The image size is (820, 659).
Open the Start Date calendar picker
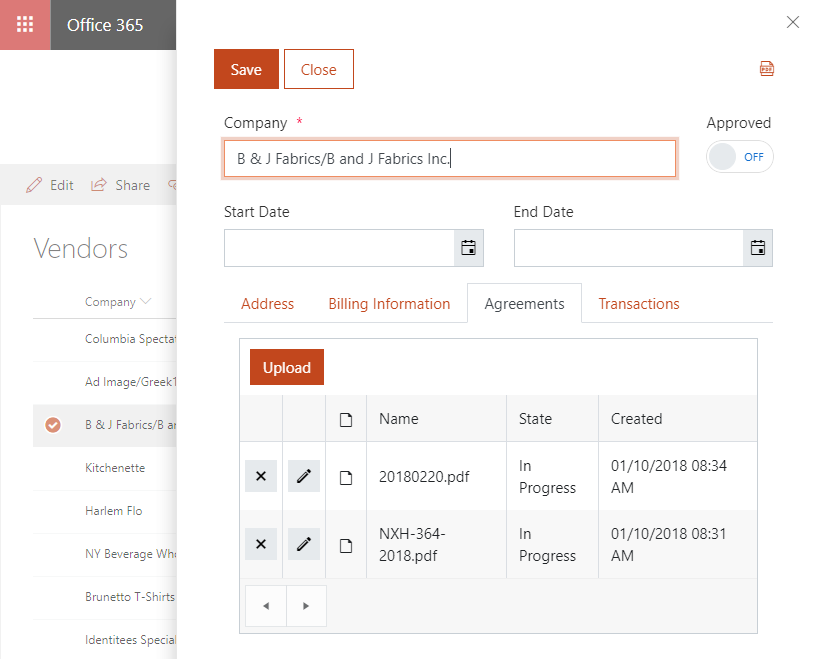tap(468, 248)
